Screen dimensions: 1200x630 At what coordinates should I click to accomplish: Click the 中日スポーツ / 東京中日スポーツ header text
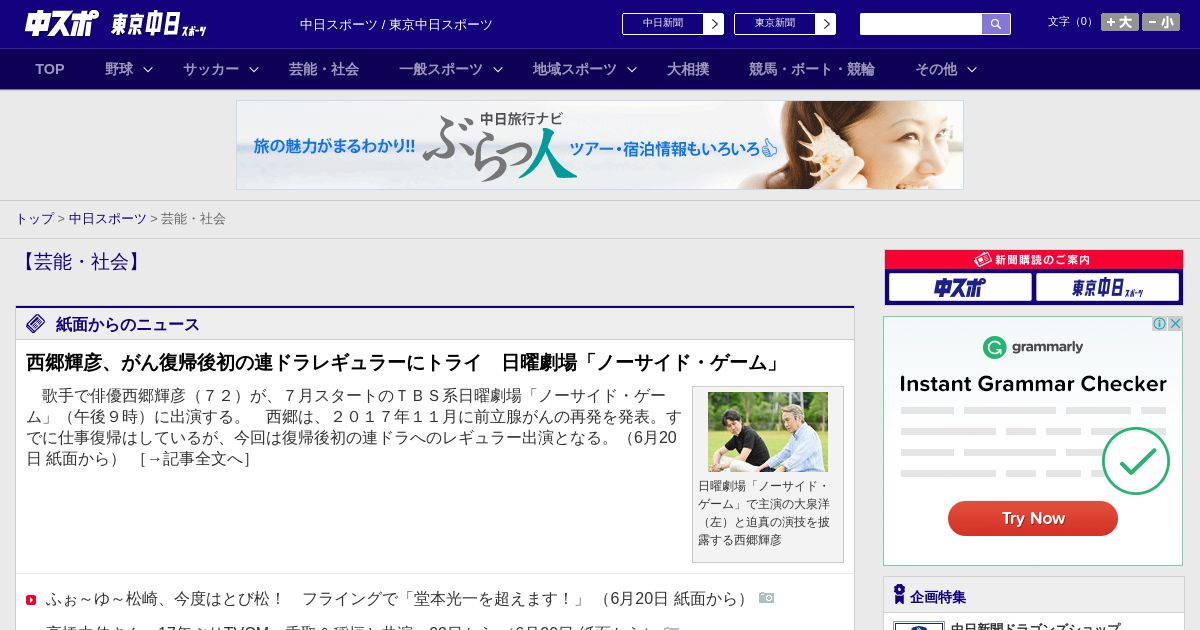pos(396,24)
